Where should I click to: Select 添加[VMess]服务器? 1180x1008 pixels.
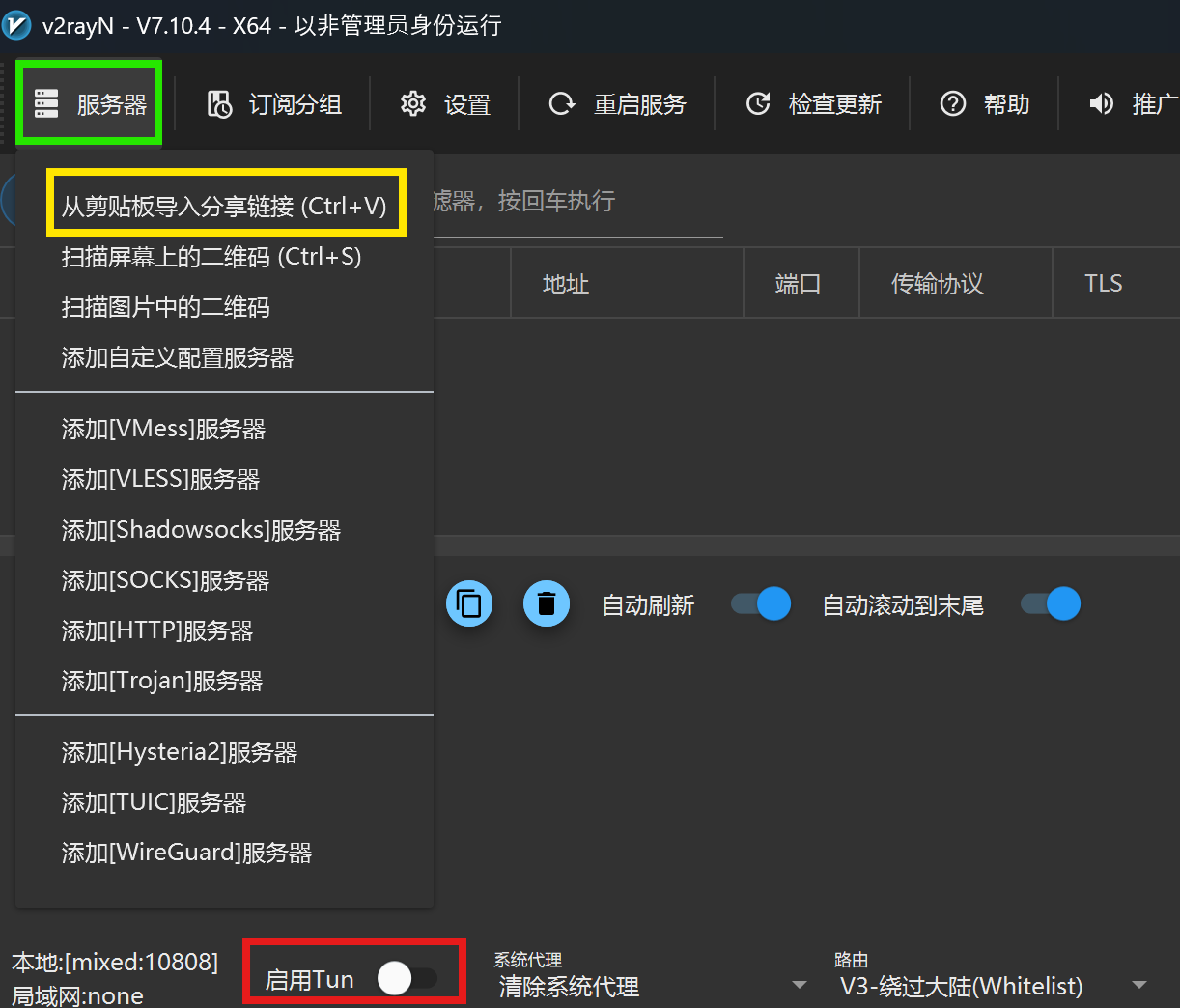coord(225,429)
